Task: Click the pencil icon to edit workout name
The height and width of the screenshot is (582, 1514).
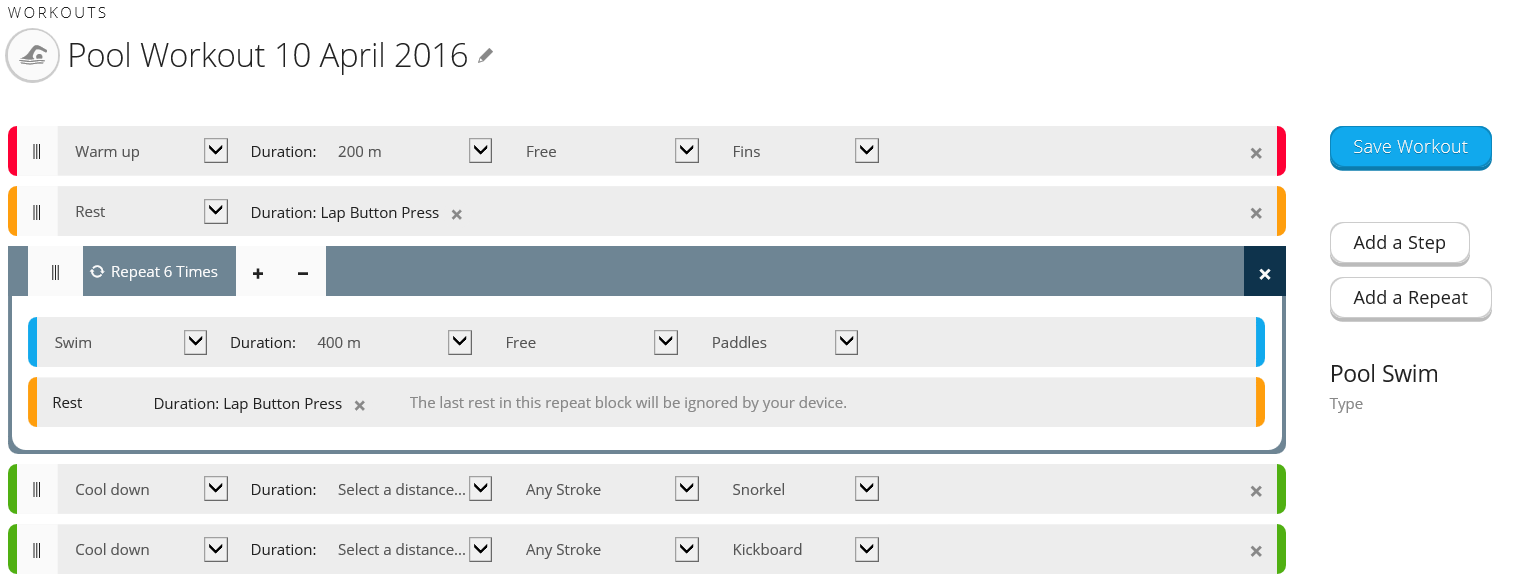Action: point(486,56)
